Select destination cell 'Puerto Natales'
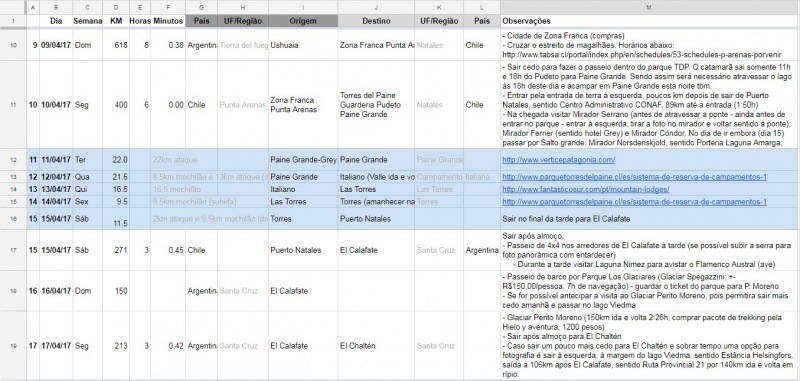The image size is (800, 381). tap(376, 219)
